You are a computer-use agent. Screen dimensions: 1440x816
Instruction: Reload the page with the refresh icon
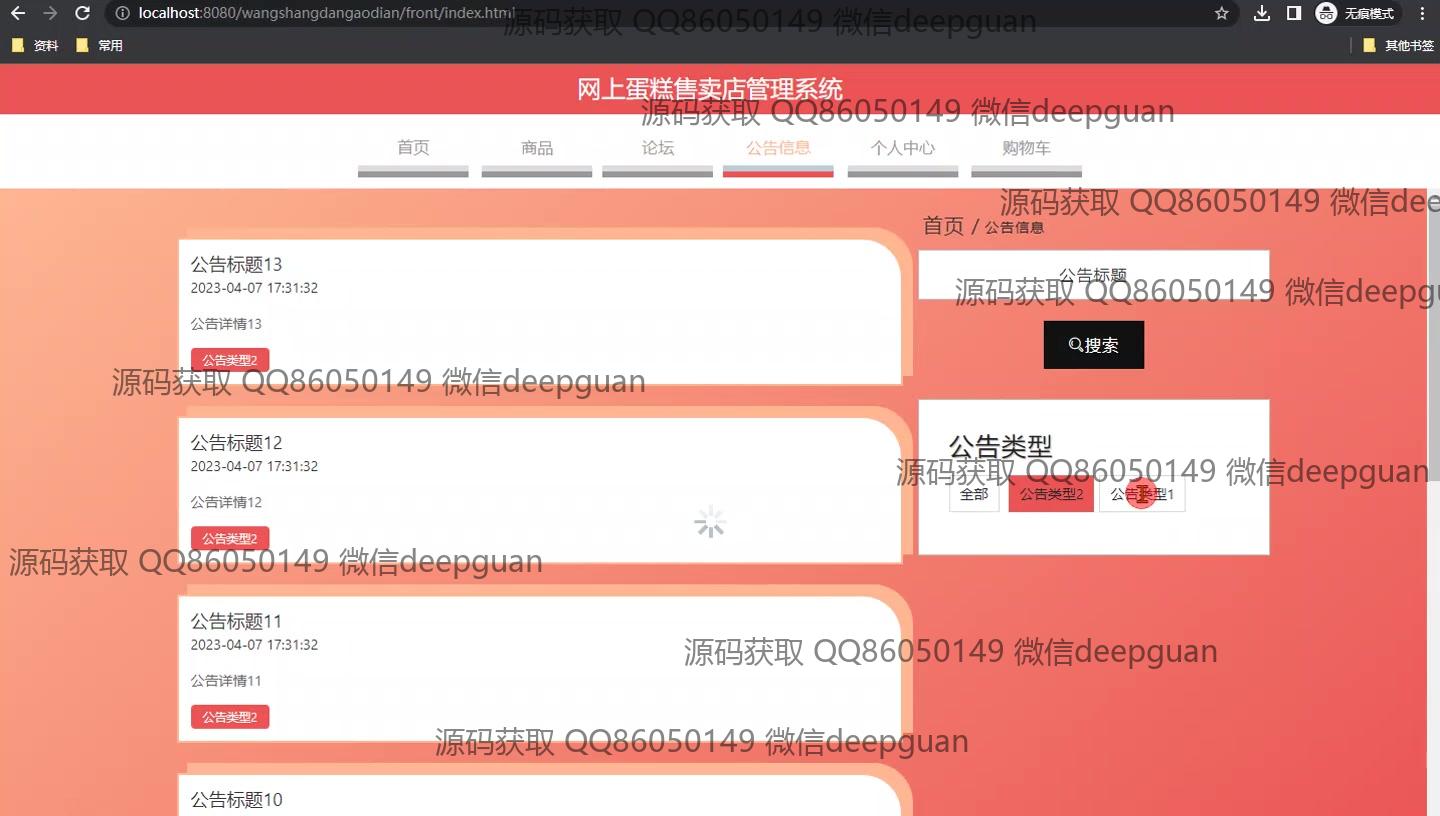[83, 13]
